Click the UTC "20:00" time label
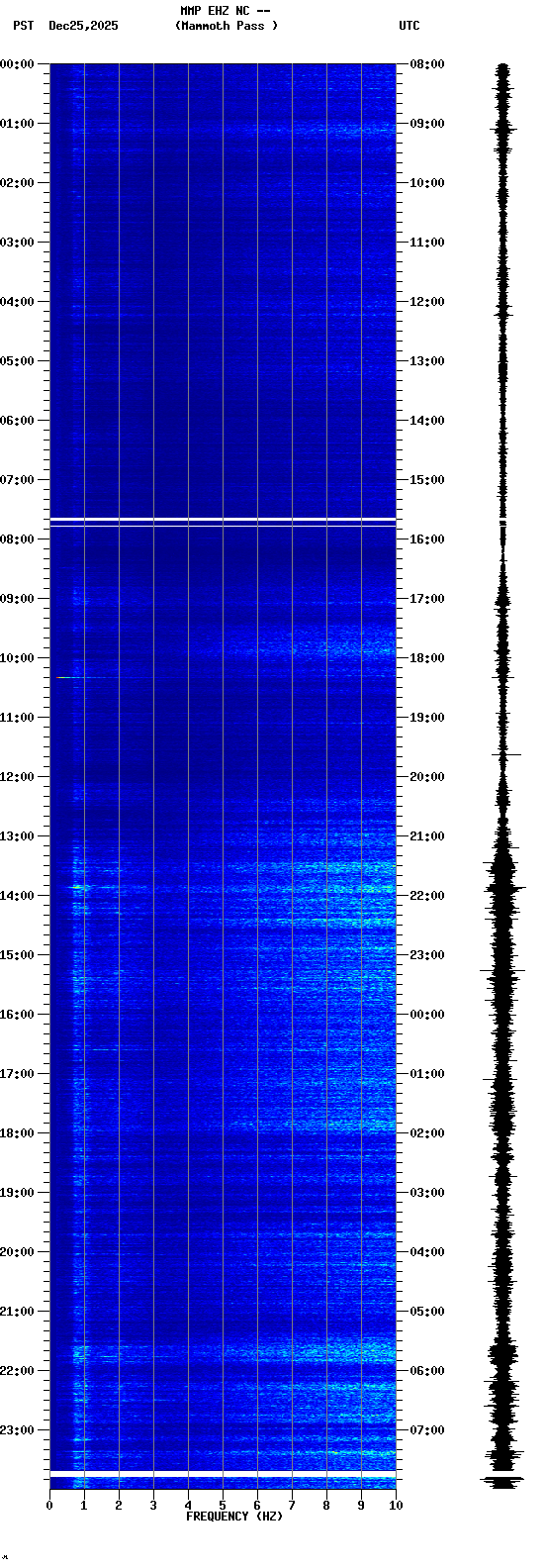 tap(427, 777)
